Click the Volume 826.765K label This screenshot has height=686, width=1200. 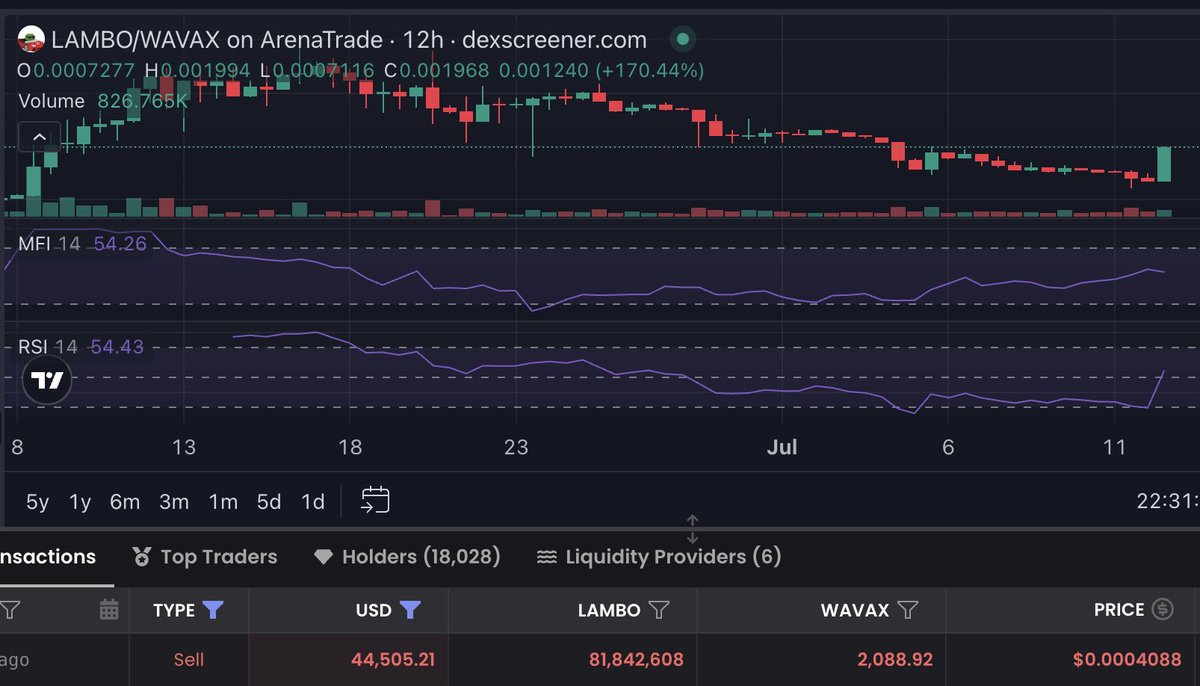(104, 101)
